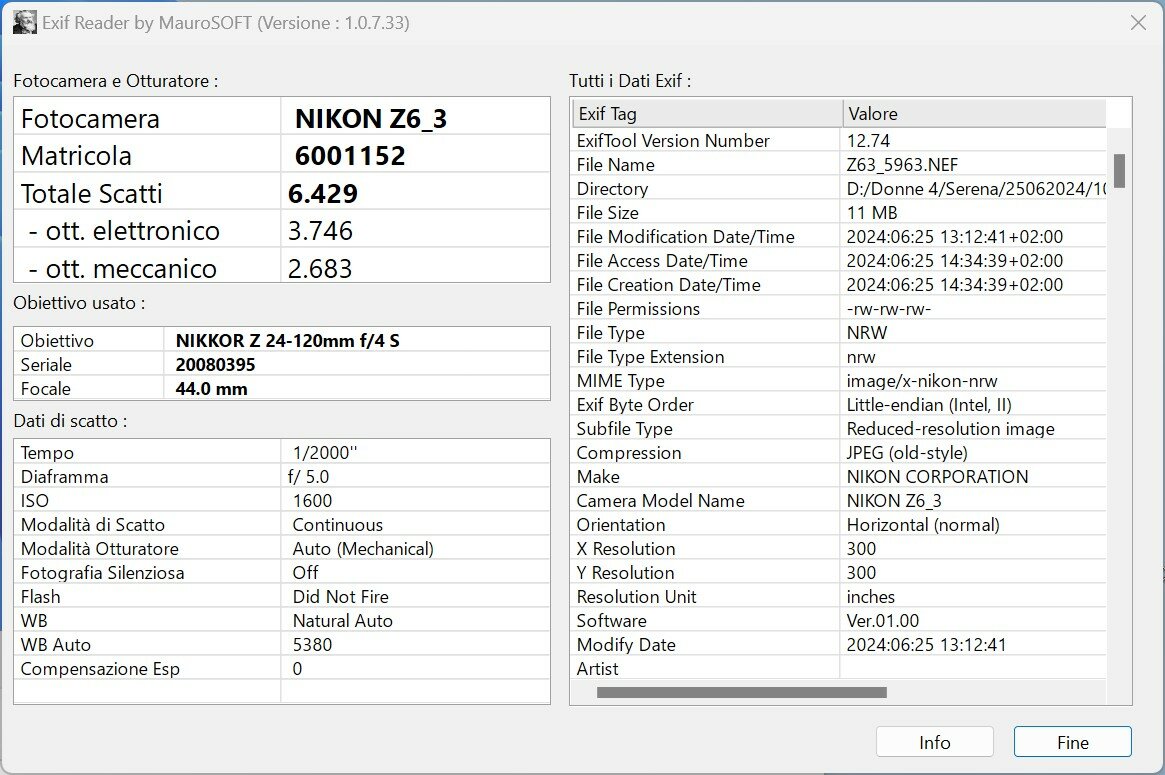Click the lens Seriale value 20080395
The image size is (1165, 775).
215,365
